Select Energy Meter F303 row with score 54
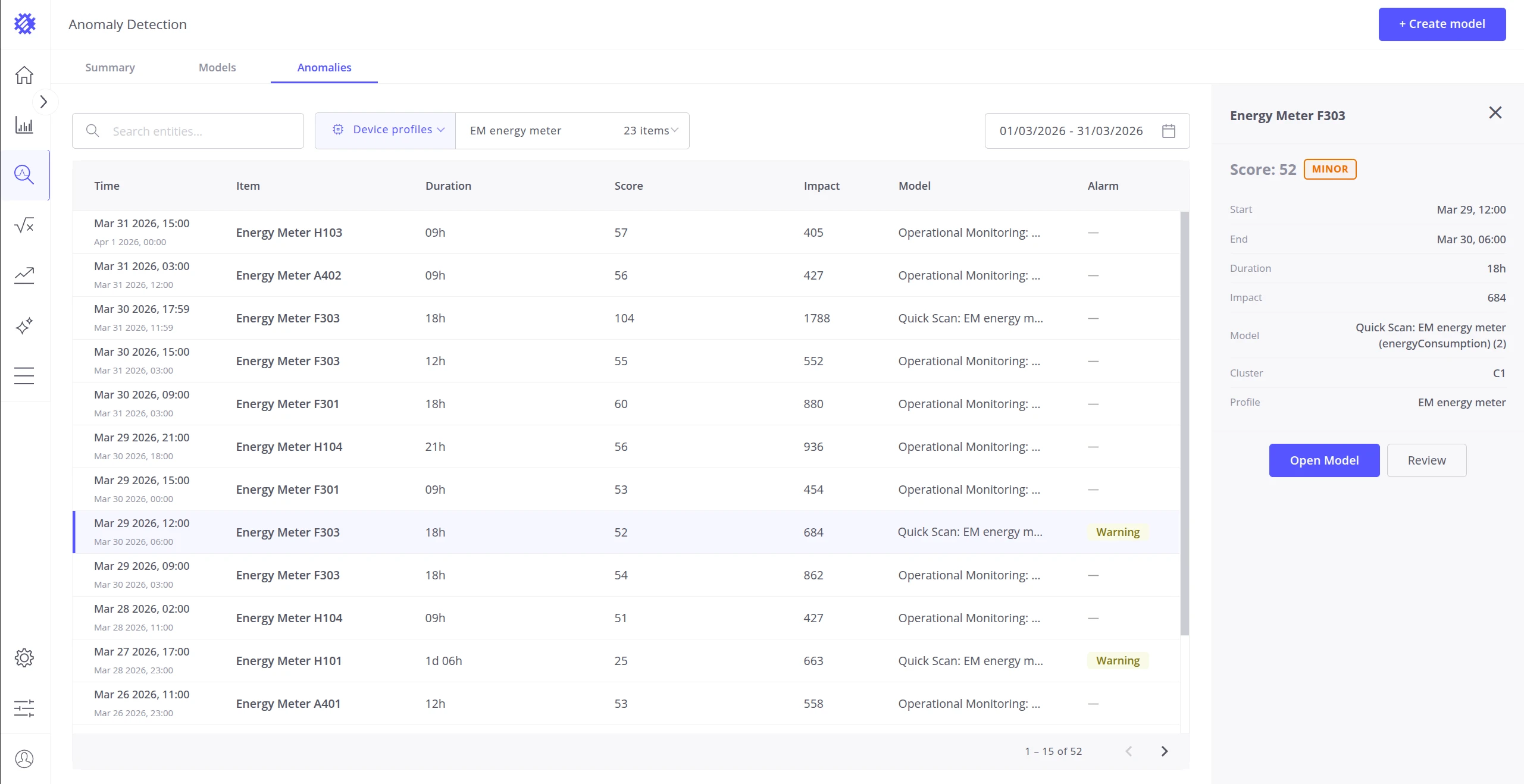The image size is (1524, 784). (x=626, y=575)
